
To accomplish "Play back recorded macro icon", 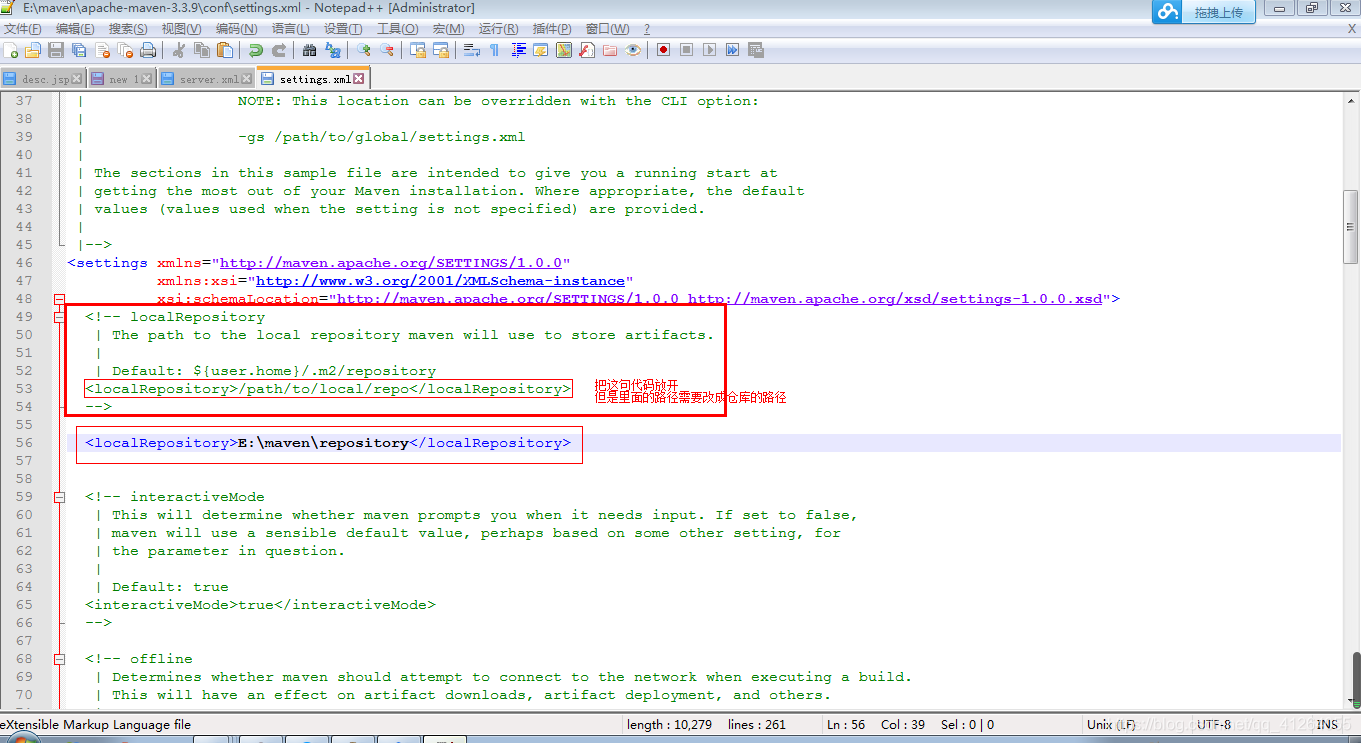I will [709, 50].
